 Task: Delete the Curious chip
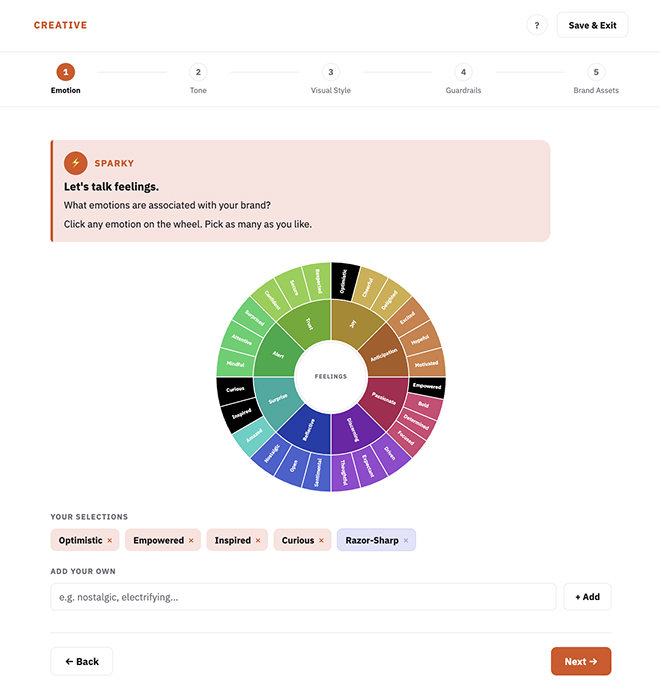coord(321,540)
